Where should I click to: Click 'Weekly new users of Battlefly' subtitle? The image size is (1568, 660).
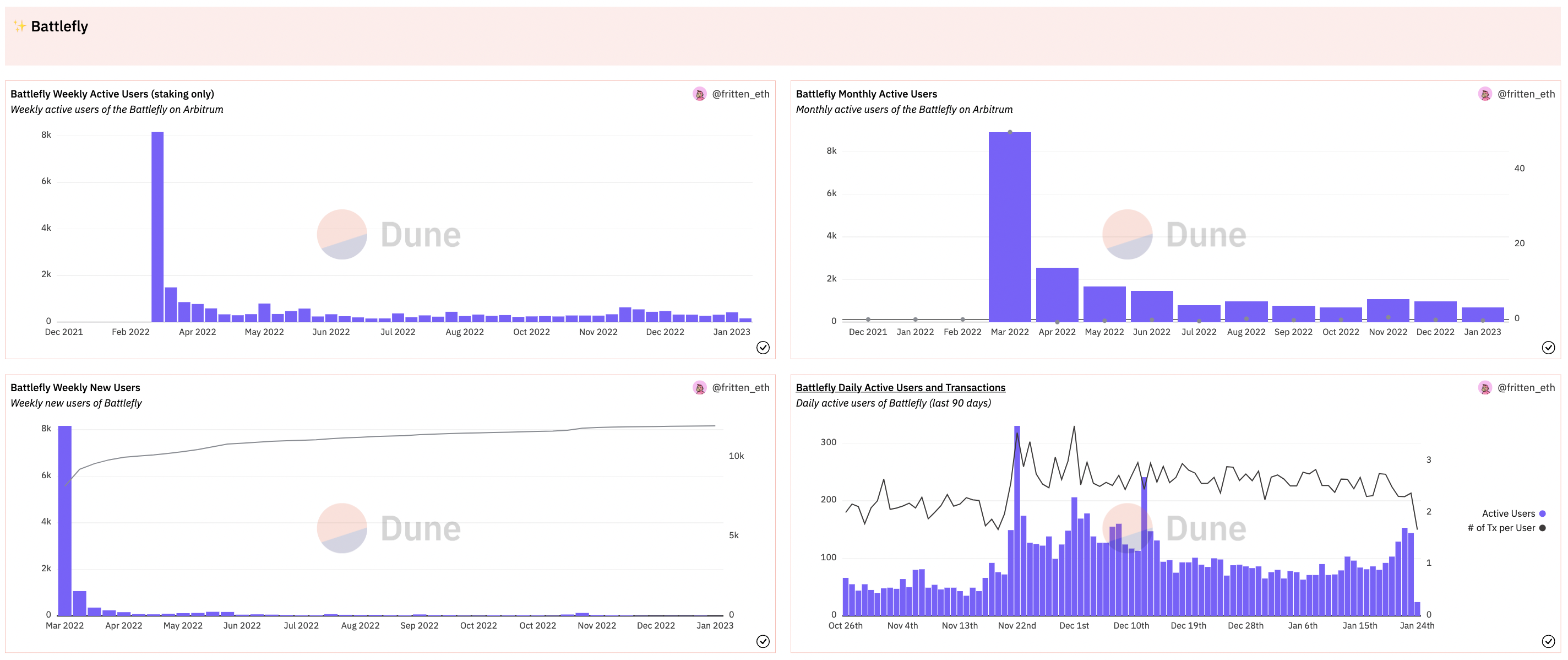76,403
